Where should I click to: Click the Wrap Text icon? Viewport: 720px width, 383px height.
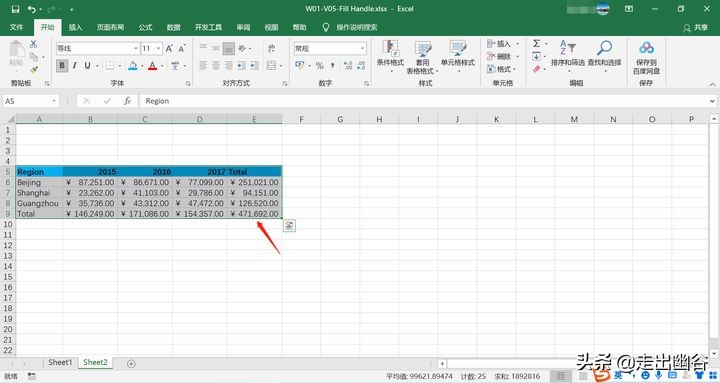(271, 48)
